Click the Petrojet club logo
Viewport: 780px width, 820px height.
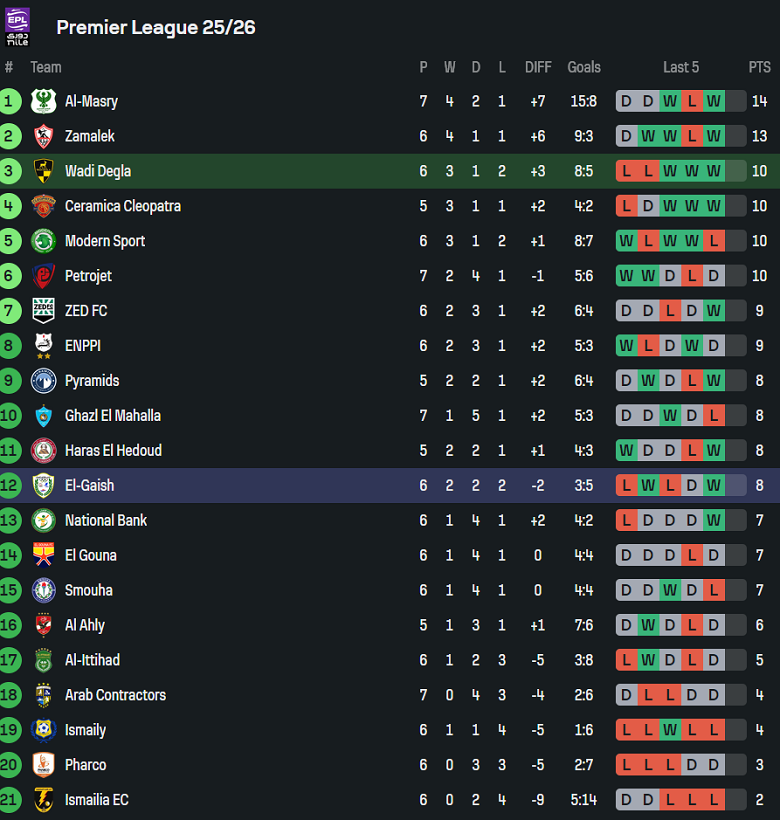43,276
